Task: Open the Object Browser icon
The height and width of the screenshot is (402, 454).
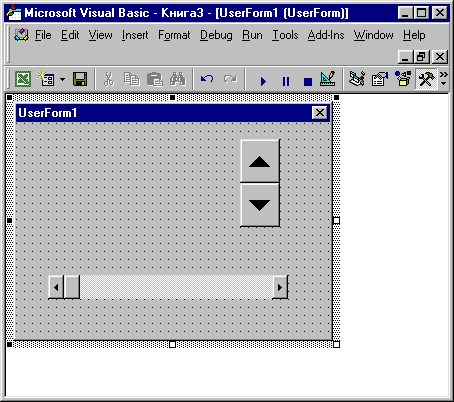Action: (403, 79)
